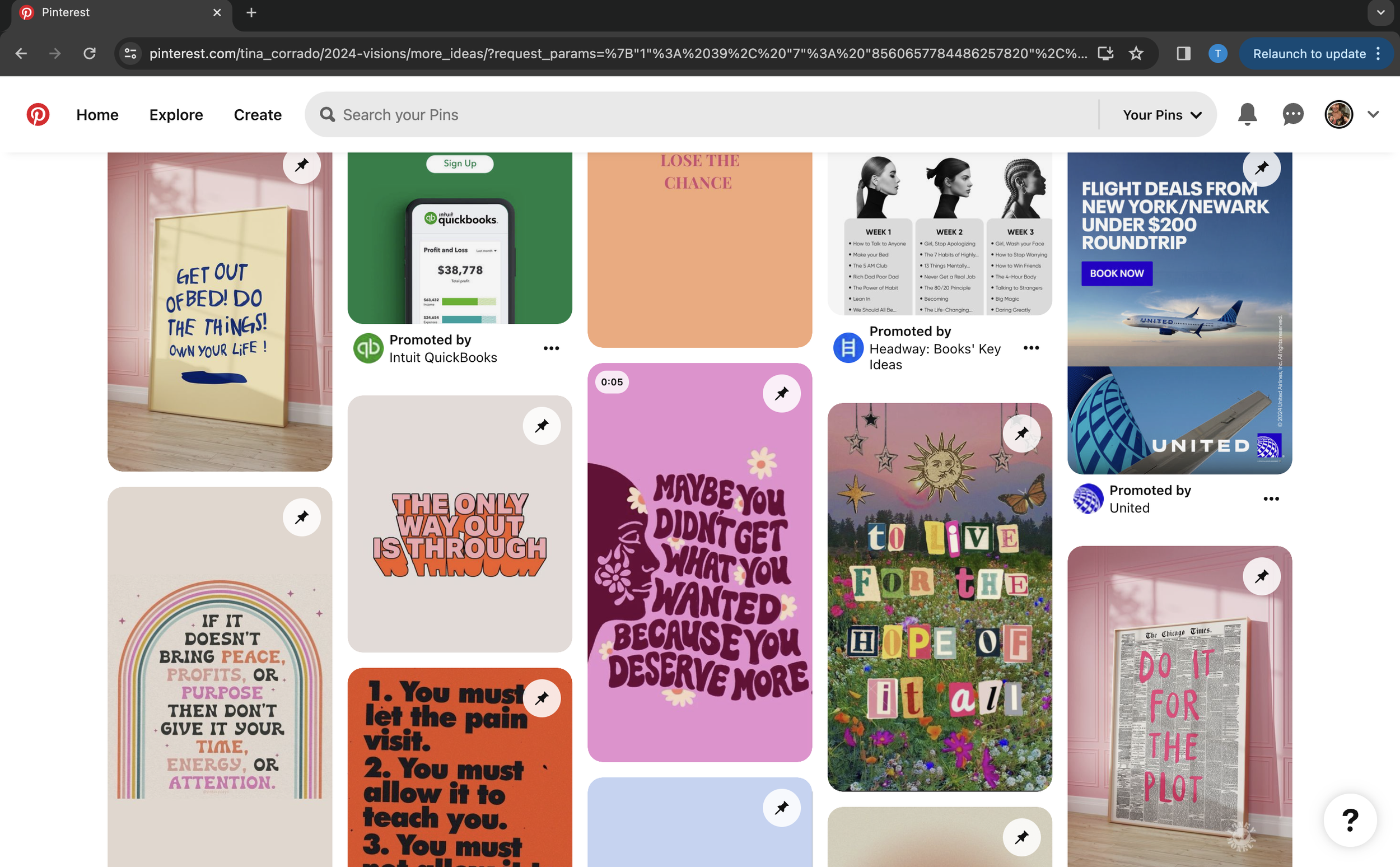Open the Create menu item

(x=258, y=115)
